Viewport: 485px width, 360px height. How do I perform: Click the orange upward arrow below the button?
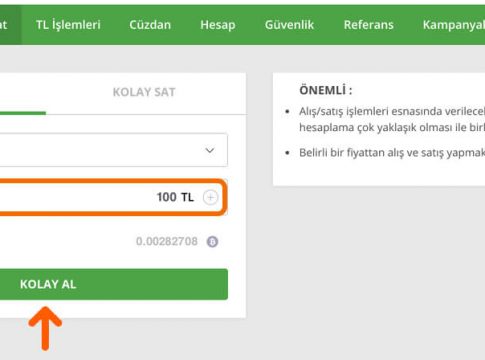[x=45, y=329]
